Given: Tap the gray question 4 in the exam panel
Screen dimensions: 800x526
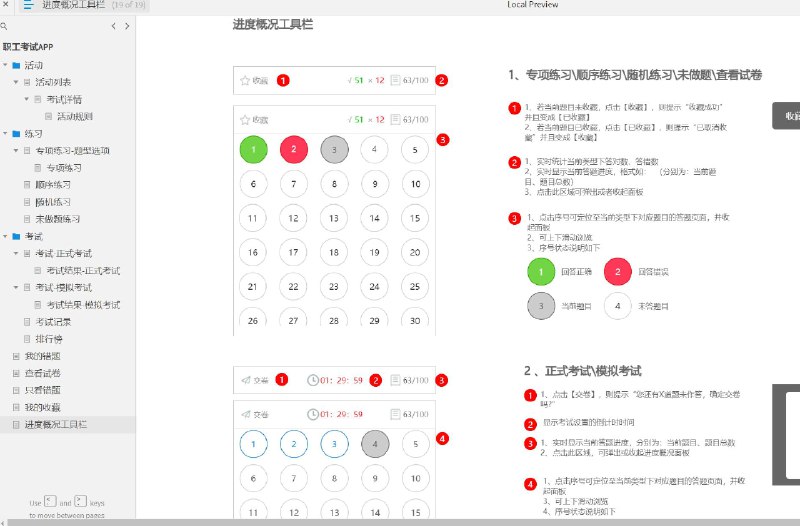Looking at the screenshot, I should point(375,444).
